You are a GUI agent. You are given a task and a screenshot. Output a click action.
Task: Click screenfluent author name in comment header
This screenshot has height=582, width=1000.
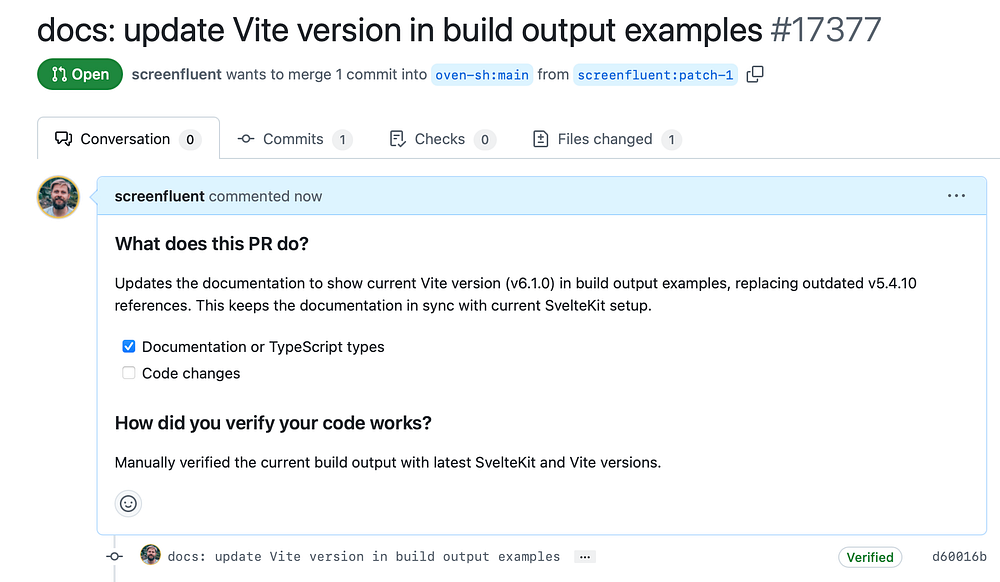161,196
